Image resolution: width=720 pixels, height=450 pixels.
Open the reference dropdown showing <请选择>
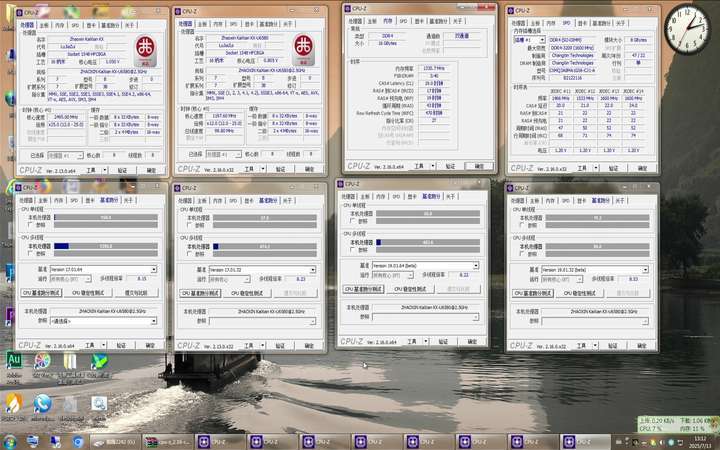point(103,321)
